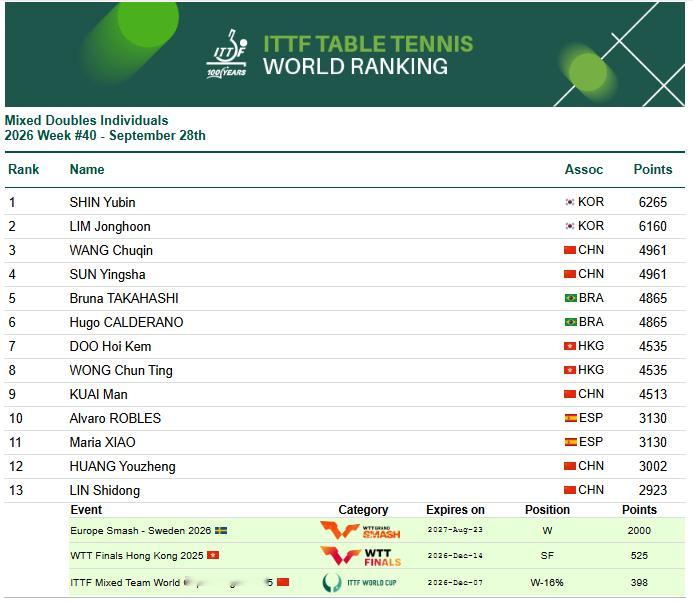This screenshot has height=601, width=693.
Task: Sort the table by Rank header
Action: [24, 169]
